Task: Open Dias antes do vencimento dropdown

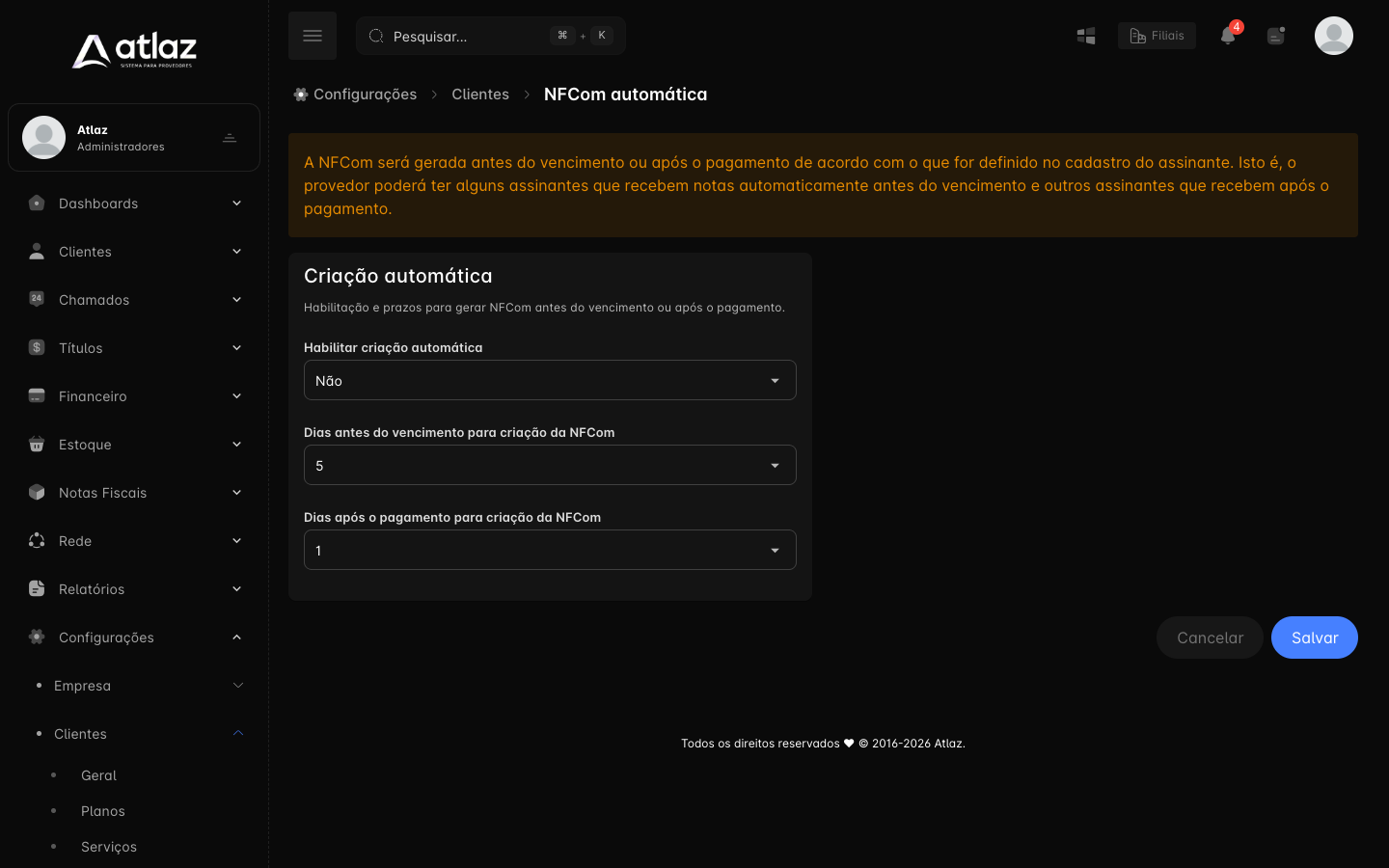Action: point(550,465)
